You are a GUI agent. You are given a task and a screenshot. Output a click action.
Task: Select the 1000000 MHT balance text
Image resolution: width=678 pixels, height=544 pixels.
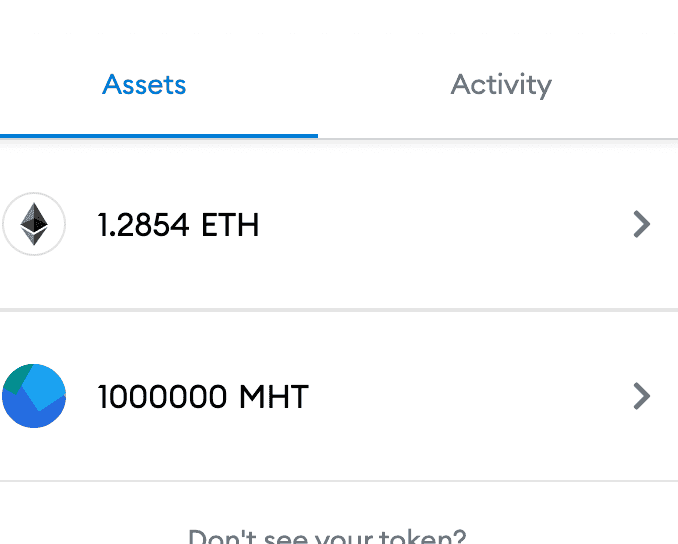click(x=203, y=397)
